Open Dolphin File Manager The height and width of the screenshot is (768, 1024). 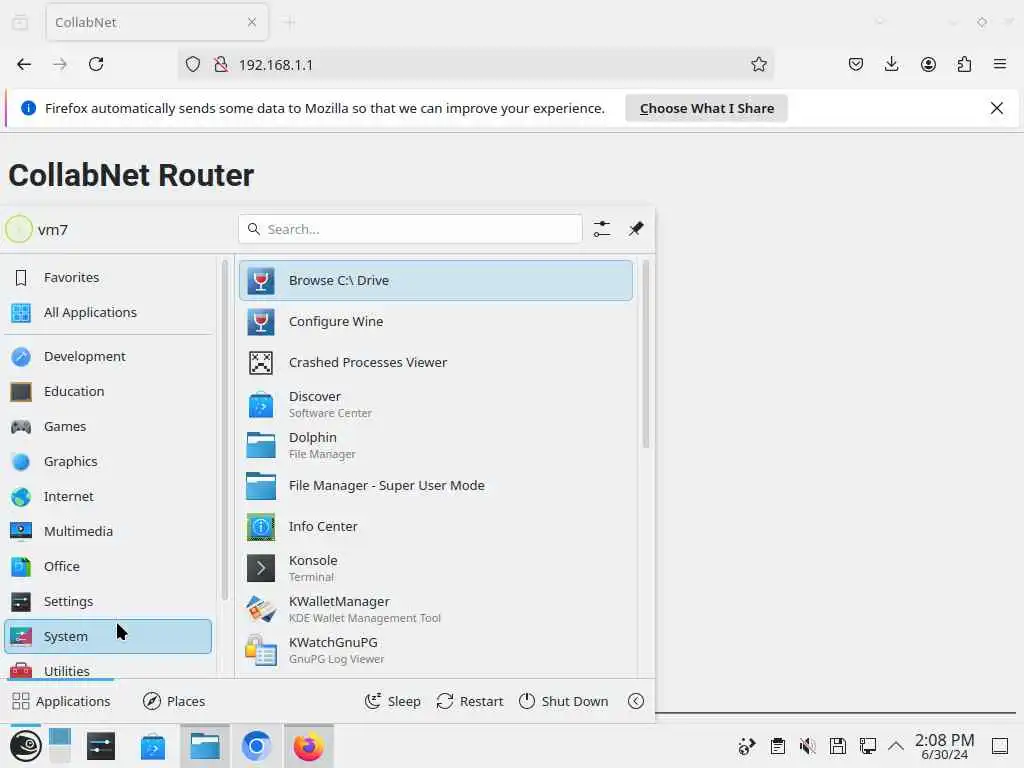tap(436, 445)
